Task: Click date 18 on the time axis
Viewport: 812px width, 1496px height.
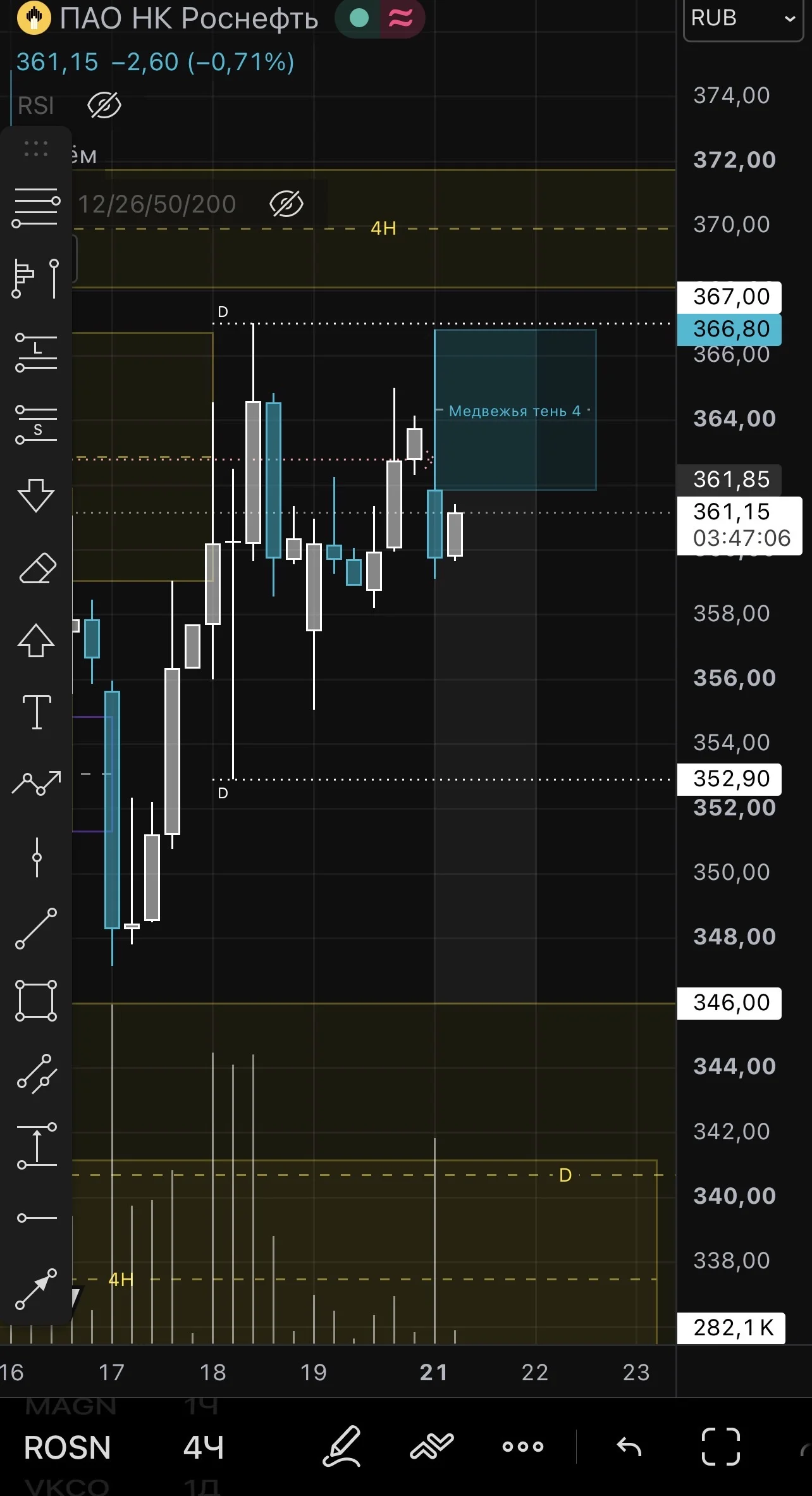Action: pyautogui.click(x=212, y=1372)
